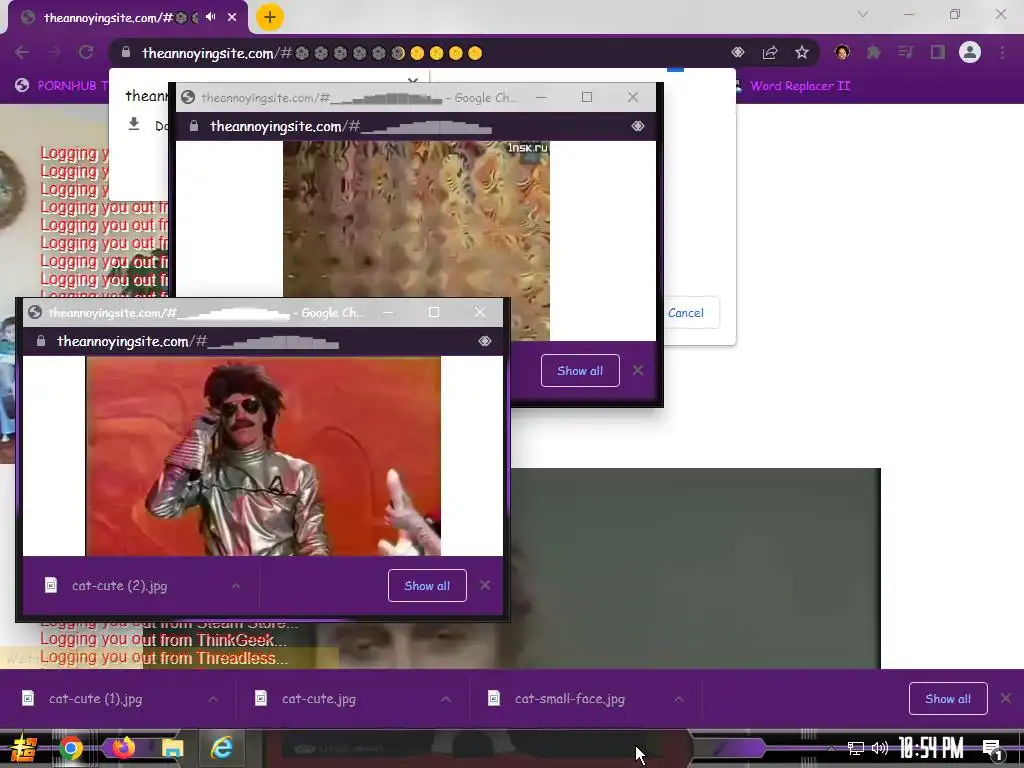Click the round face extension icon in toolbar
Image resolution: width=1024 pixels, height=768 pixels.
click(842, 52)
